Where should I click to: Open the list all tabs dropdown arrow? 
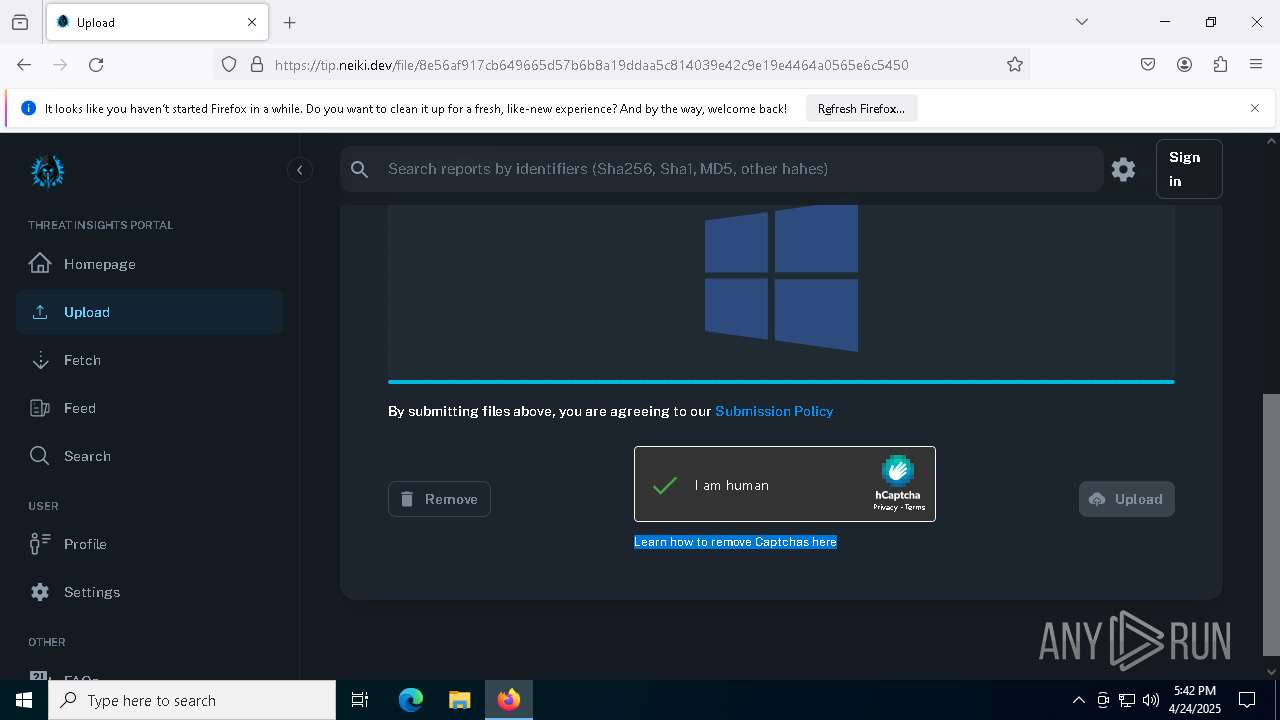(x=1081, y=22)
